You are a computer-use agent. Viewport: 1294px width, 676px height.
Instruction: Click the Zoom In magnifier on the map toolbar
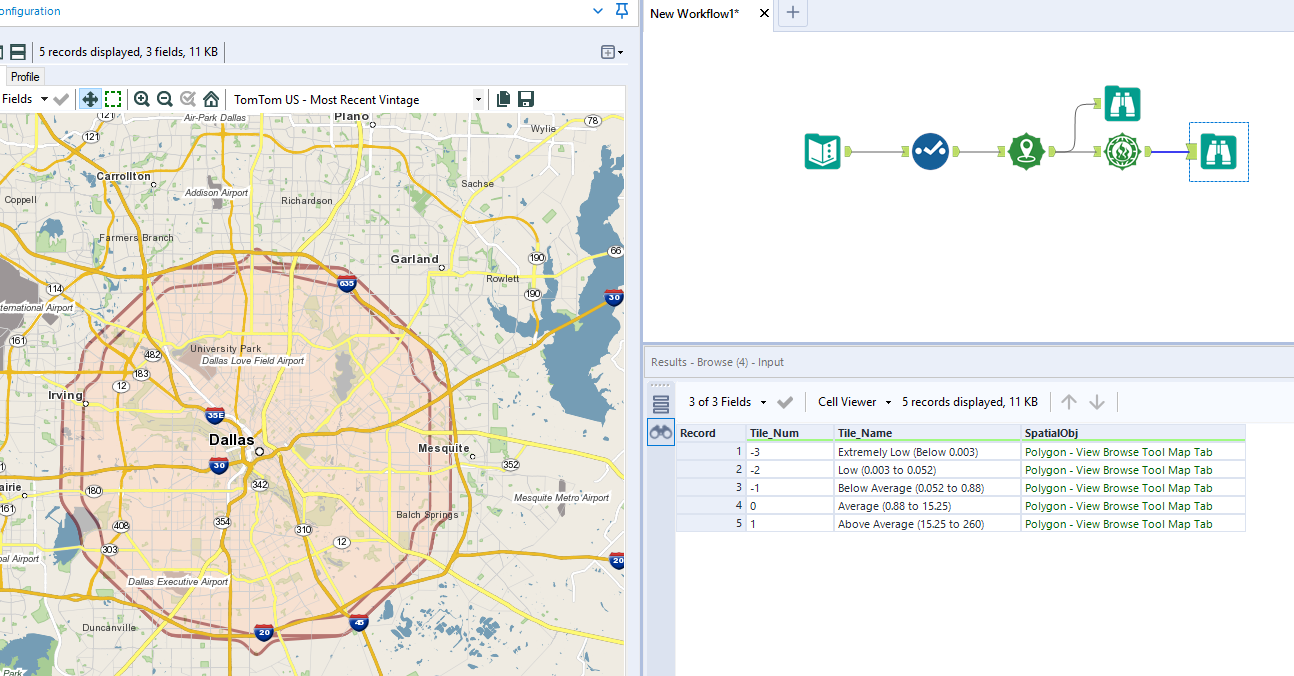pyautogui.click(x=142, y=99)
